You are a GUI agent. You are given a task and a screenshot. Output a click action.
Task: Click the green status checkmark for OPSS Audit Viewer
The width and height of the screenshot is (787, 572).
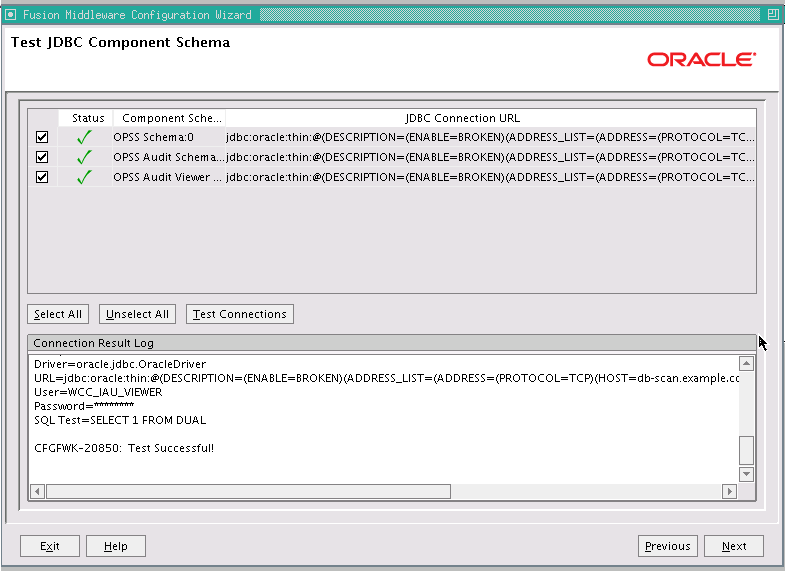[x=84, y=177]
